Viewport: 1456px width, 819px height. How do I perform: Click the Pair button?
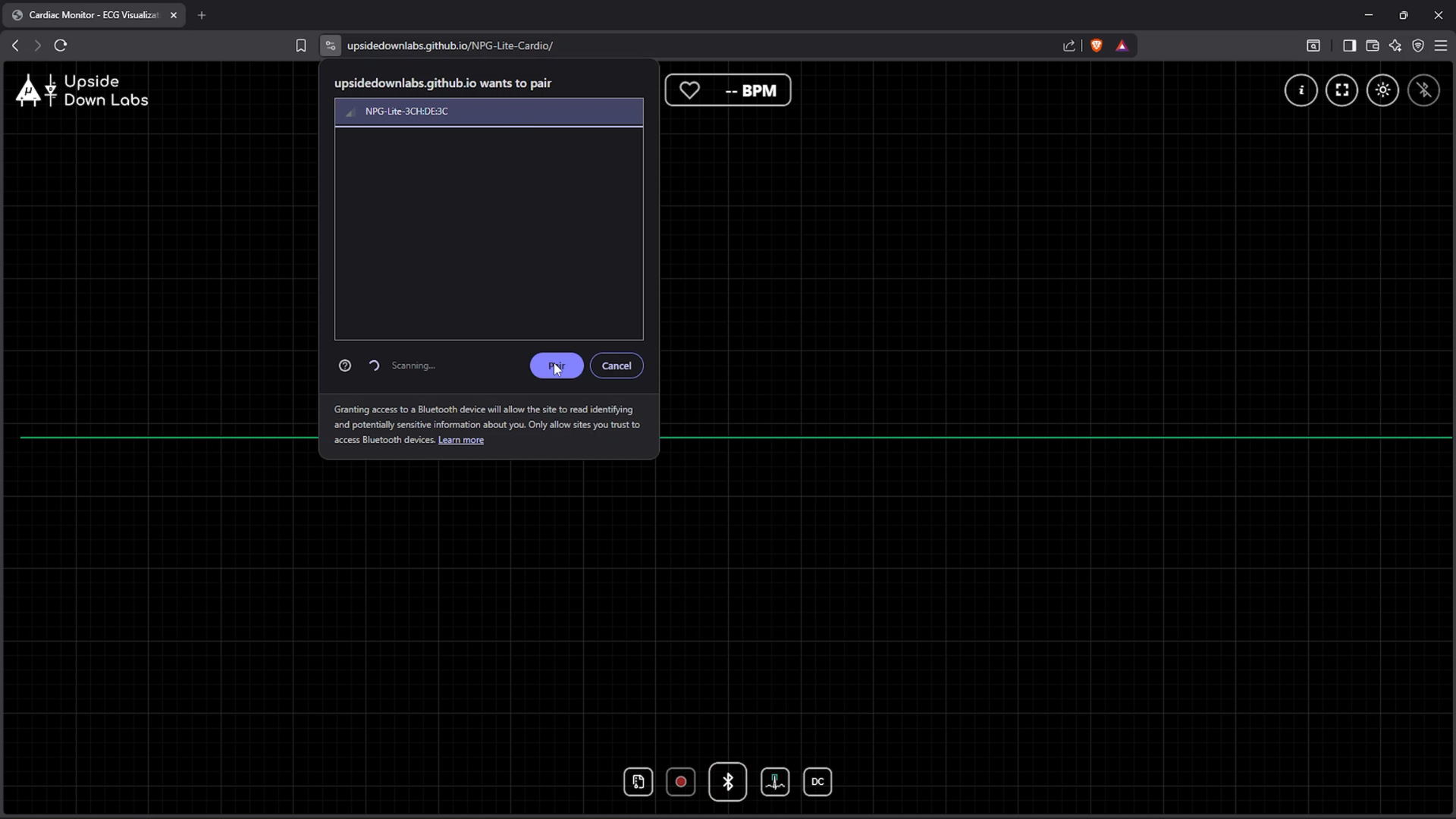point(557,366)
